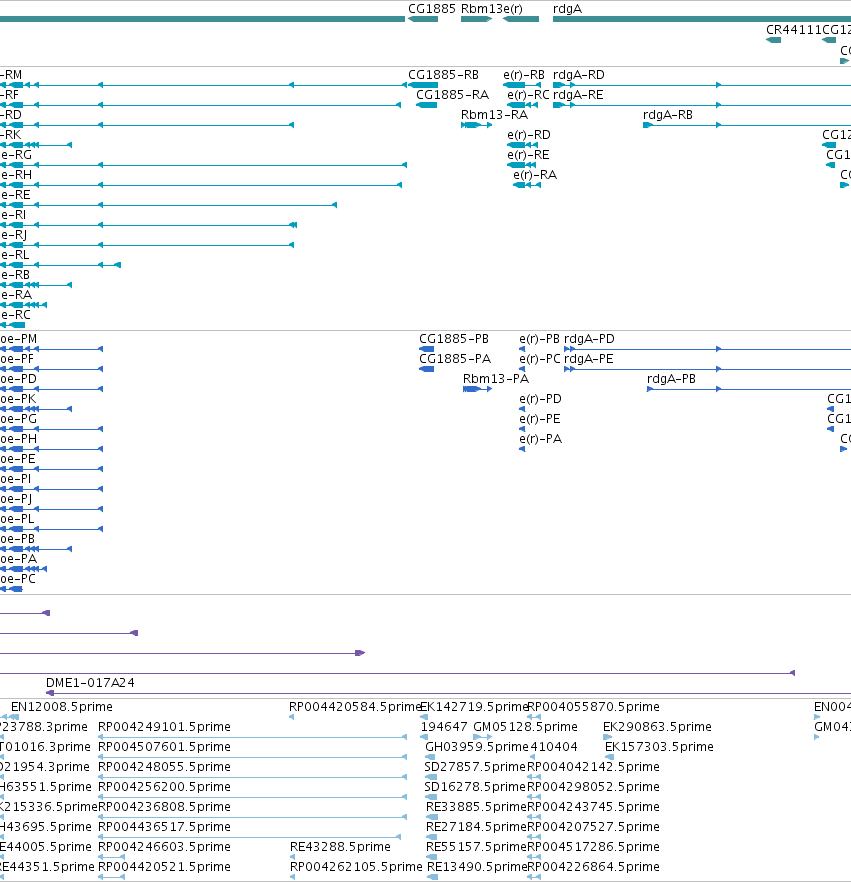The height and width of the screenshot is (882, 851).
Task: Select EST RP004055870.5prime
Action: (593, 707)
